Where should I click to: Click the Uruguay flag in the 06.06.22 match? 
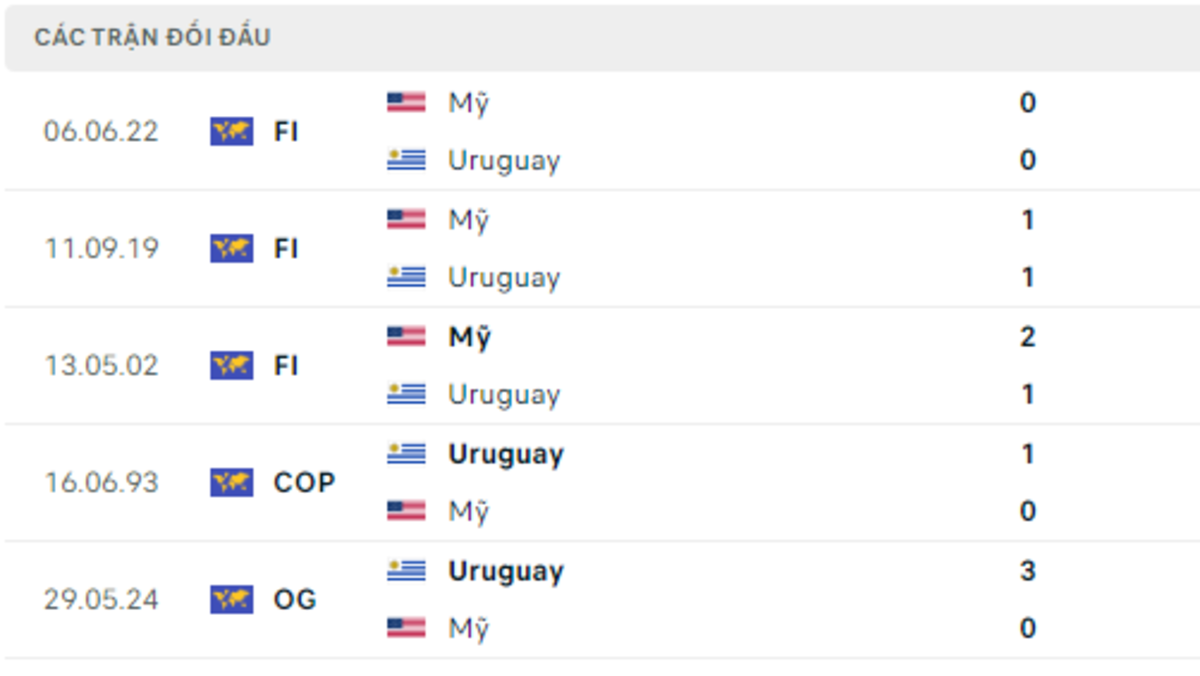click(x=406, y=160)
